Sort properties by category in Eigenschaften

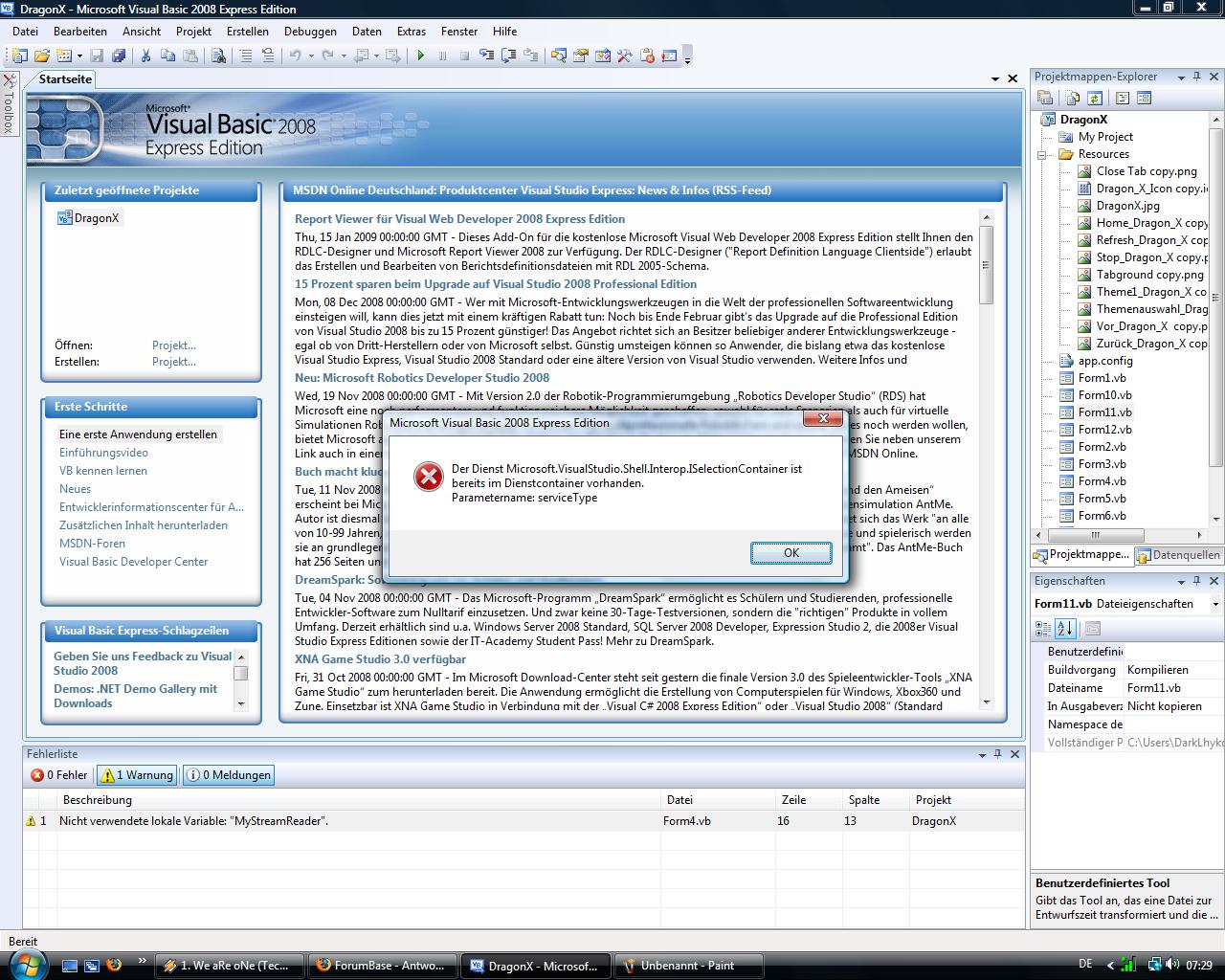click(1043, 629)
